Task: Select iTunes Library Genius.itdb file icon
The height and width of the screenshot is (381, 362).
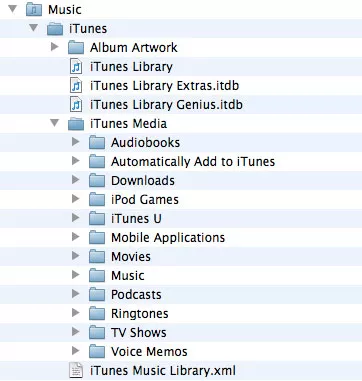Action: point(76,105)
